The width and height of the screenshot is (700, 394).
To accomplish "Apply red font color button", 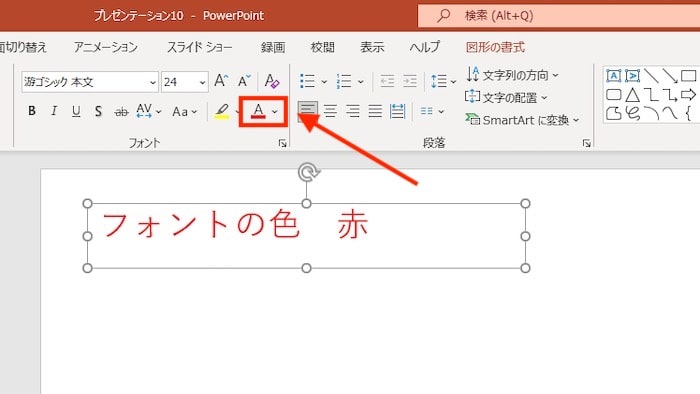I will coord(258,111).
